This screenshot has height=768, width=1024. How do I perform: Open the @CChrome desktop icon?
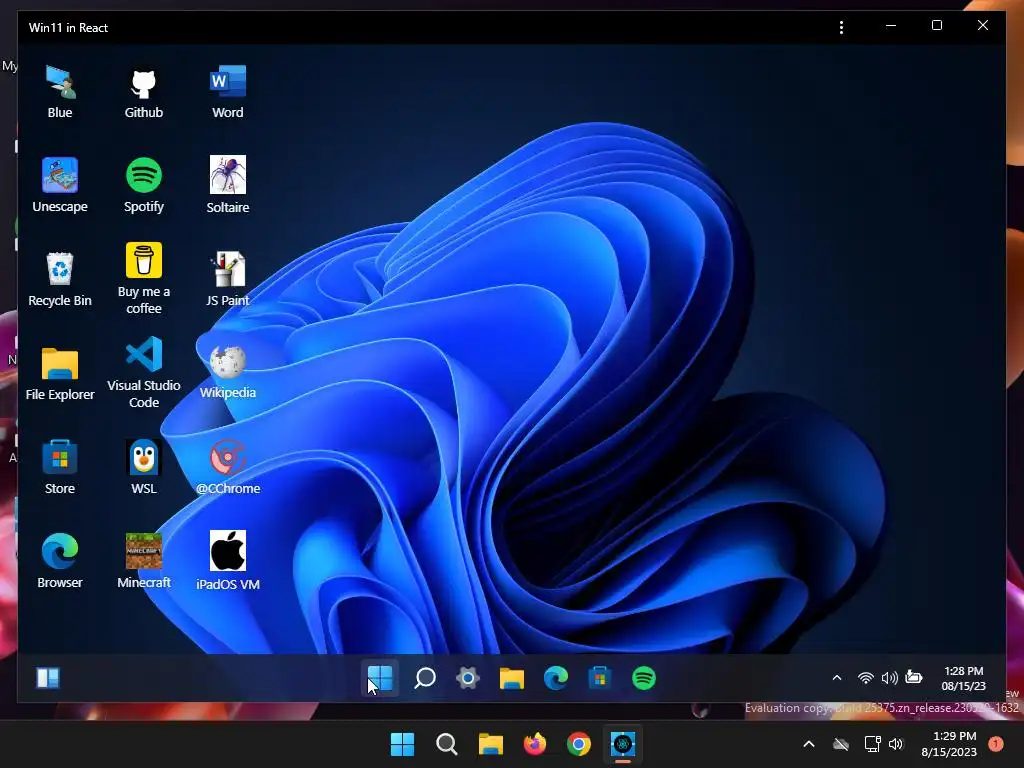point(228,468)
